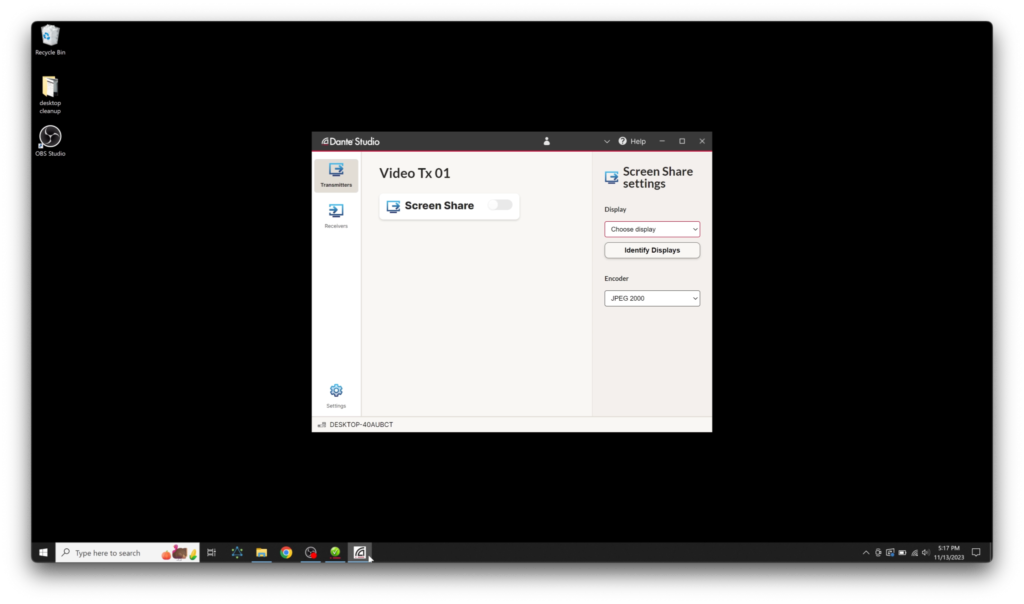Click the user account icon in title bar
1024x604 pixels.
coord(547,141)
